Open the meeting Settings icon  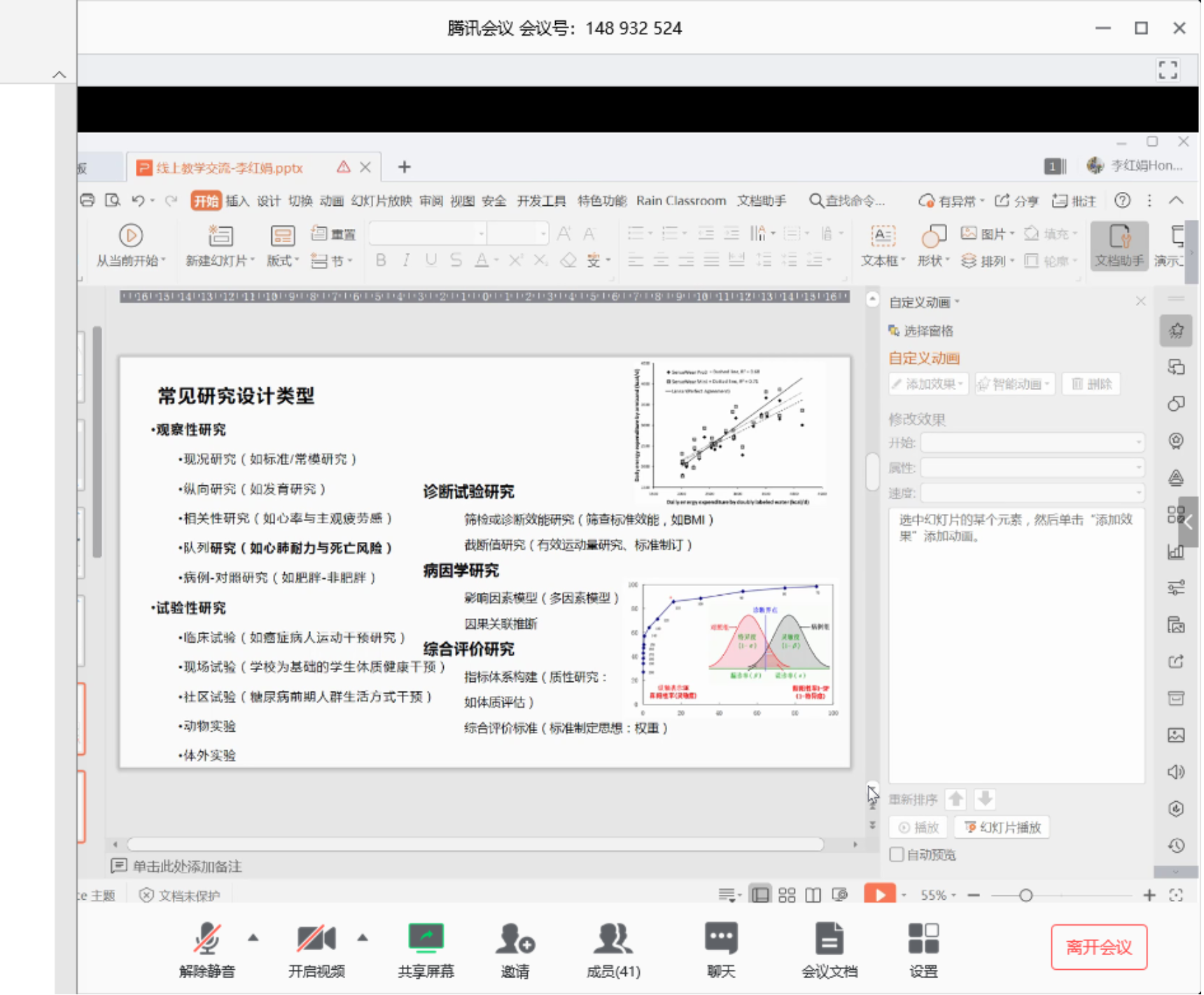click(x=923, y=939)
